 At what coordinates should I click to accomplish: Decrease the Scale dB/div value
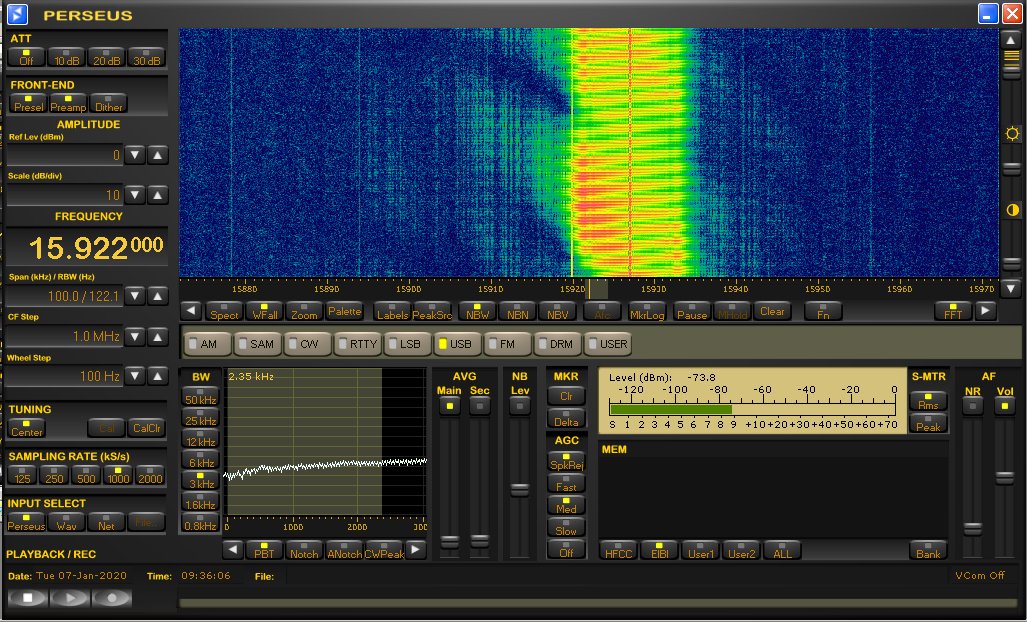pos(135,195)
